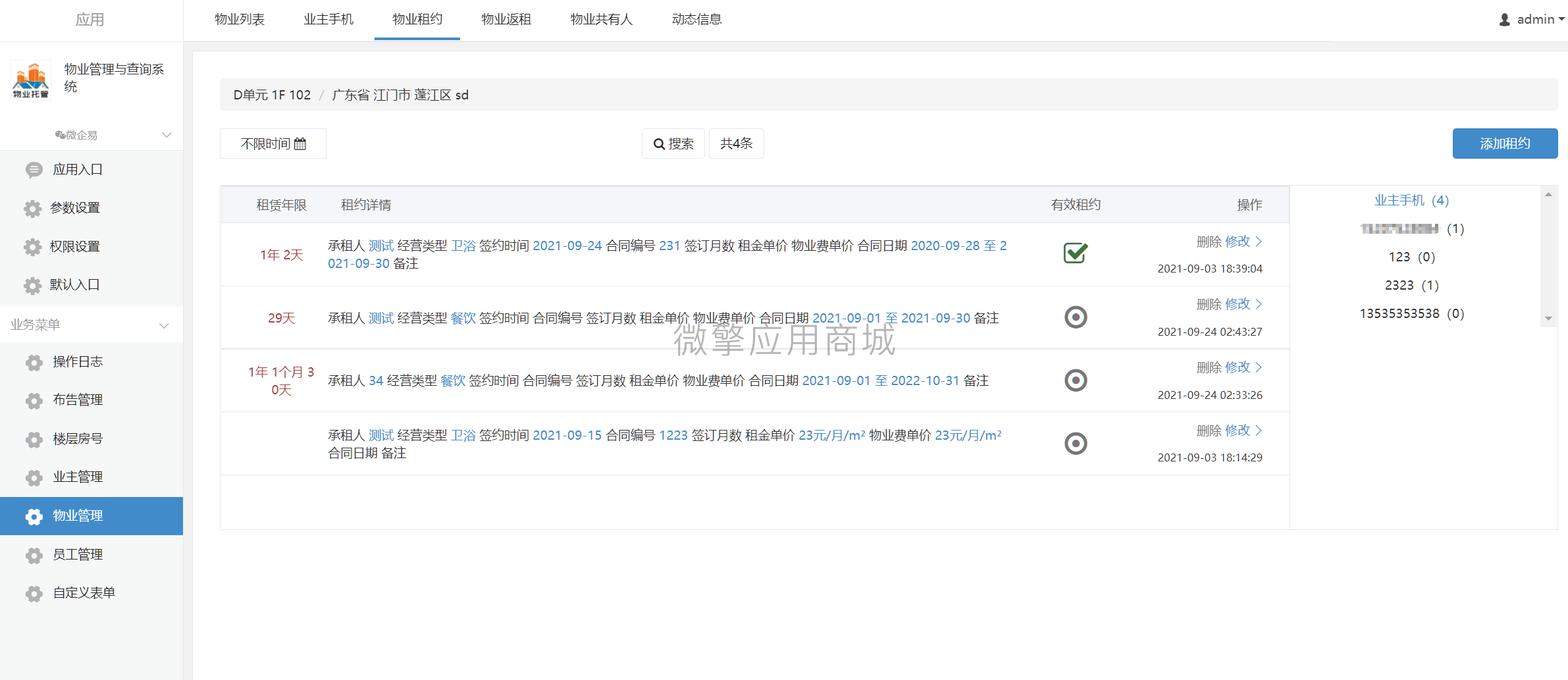This screenshot has width=1568, height=680.
Task: Click the owner phone panel scroll up arrow
Action: coord(1548,194)
